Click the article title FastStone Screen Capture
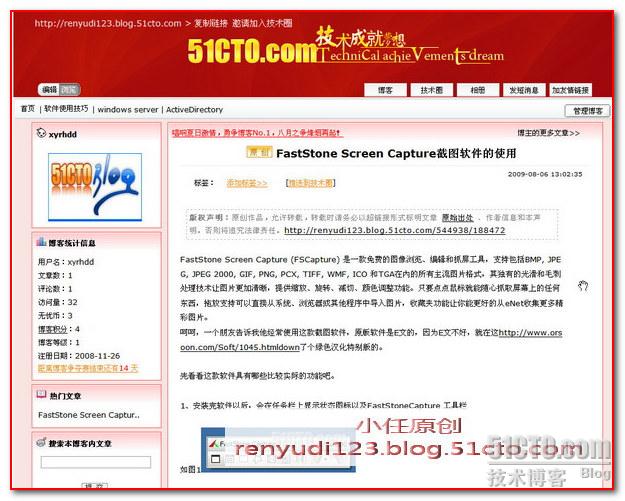This screenshot has width=625, height=501. (396, 153)
